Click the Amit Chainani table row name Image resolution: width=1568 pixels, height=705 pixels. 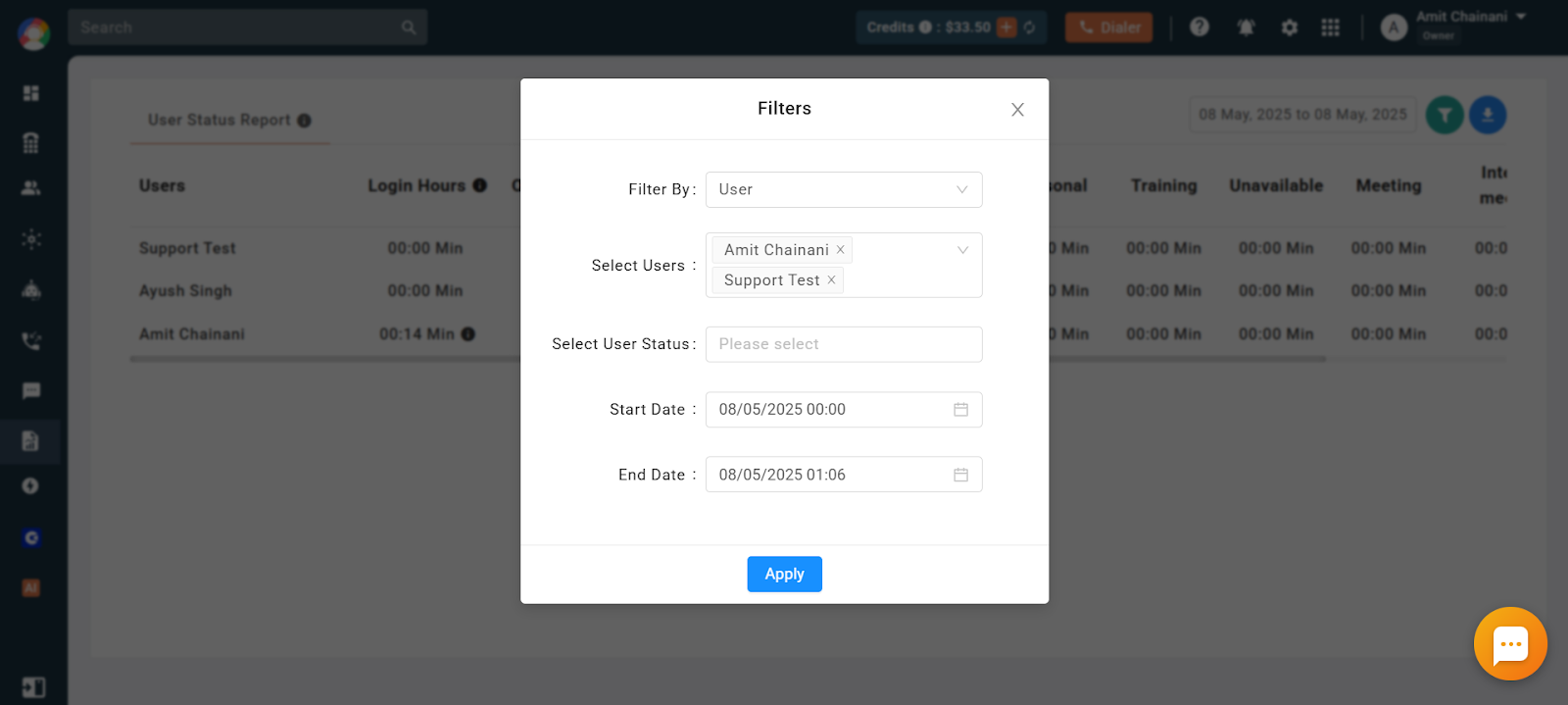click(192, 334)
